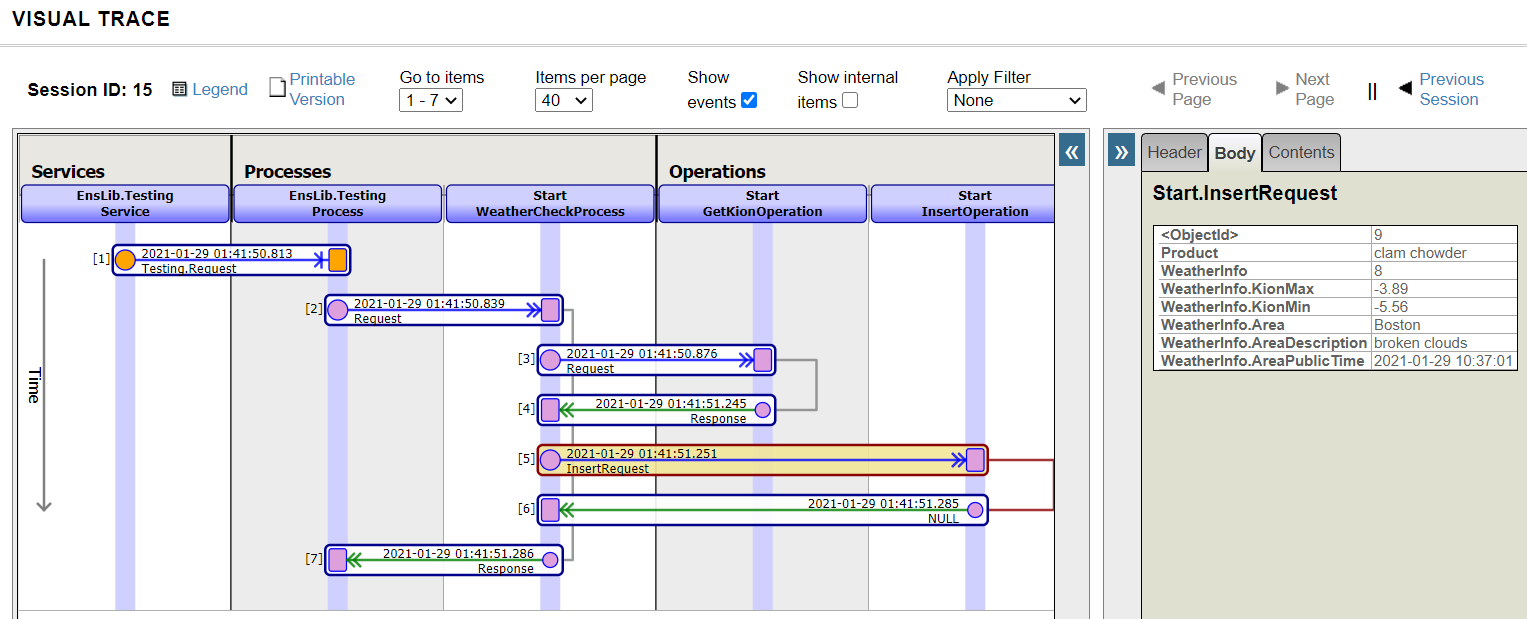Click the purple circle source of message 2
Image resolution: width=1527 pixels, height=619 pixels.
tap(338, 310)
